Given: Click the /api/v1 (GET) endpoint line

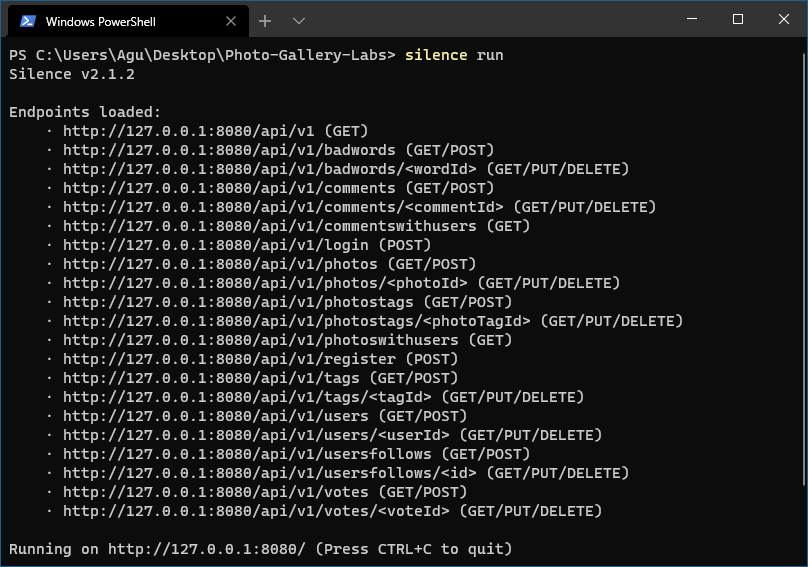Looking at the screenshot, I should [215, 131].
